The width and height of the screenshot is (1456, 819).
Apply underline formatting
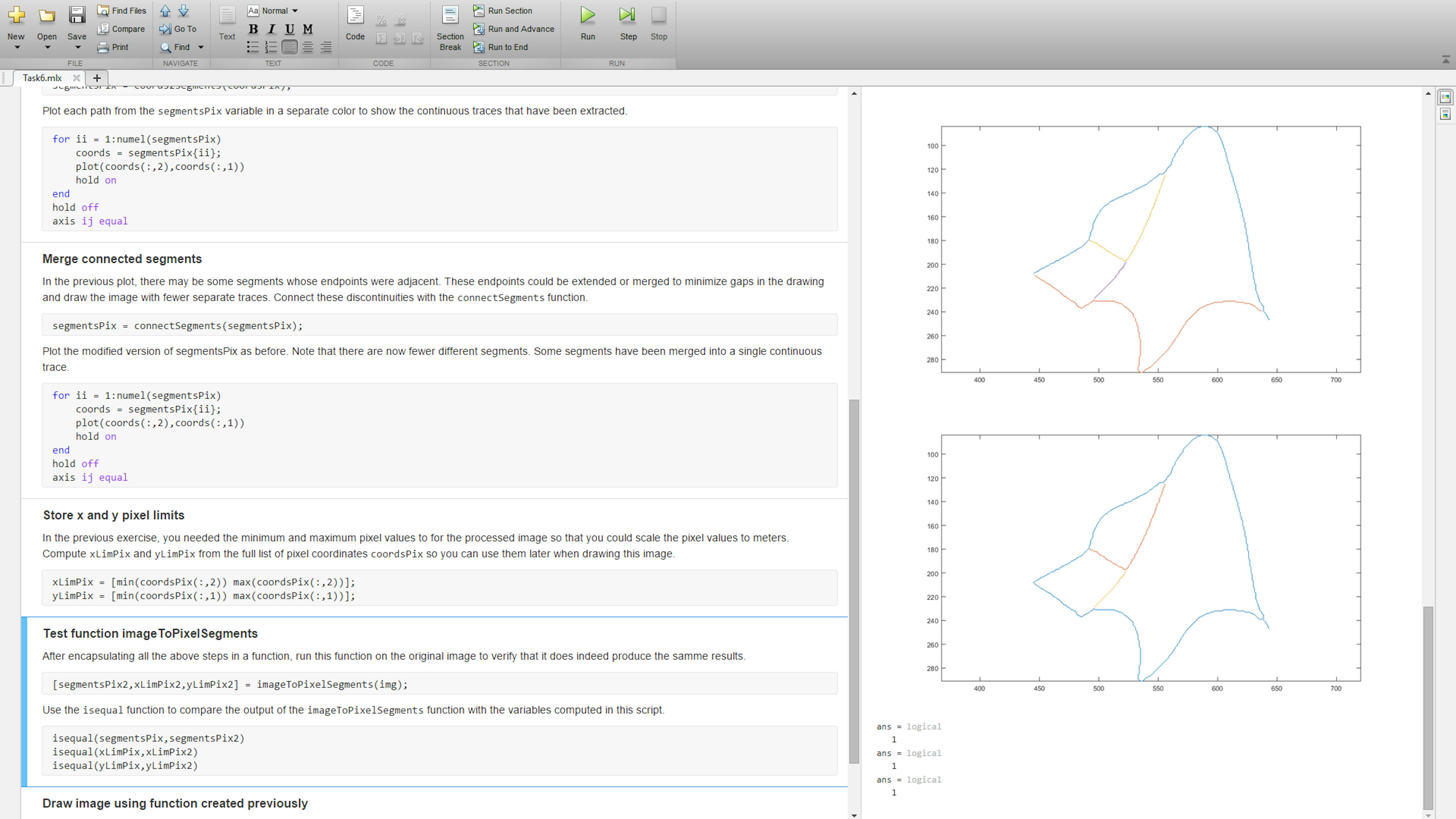click(290, 29)
